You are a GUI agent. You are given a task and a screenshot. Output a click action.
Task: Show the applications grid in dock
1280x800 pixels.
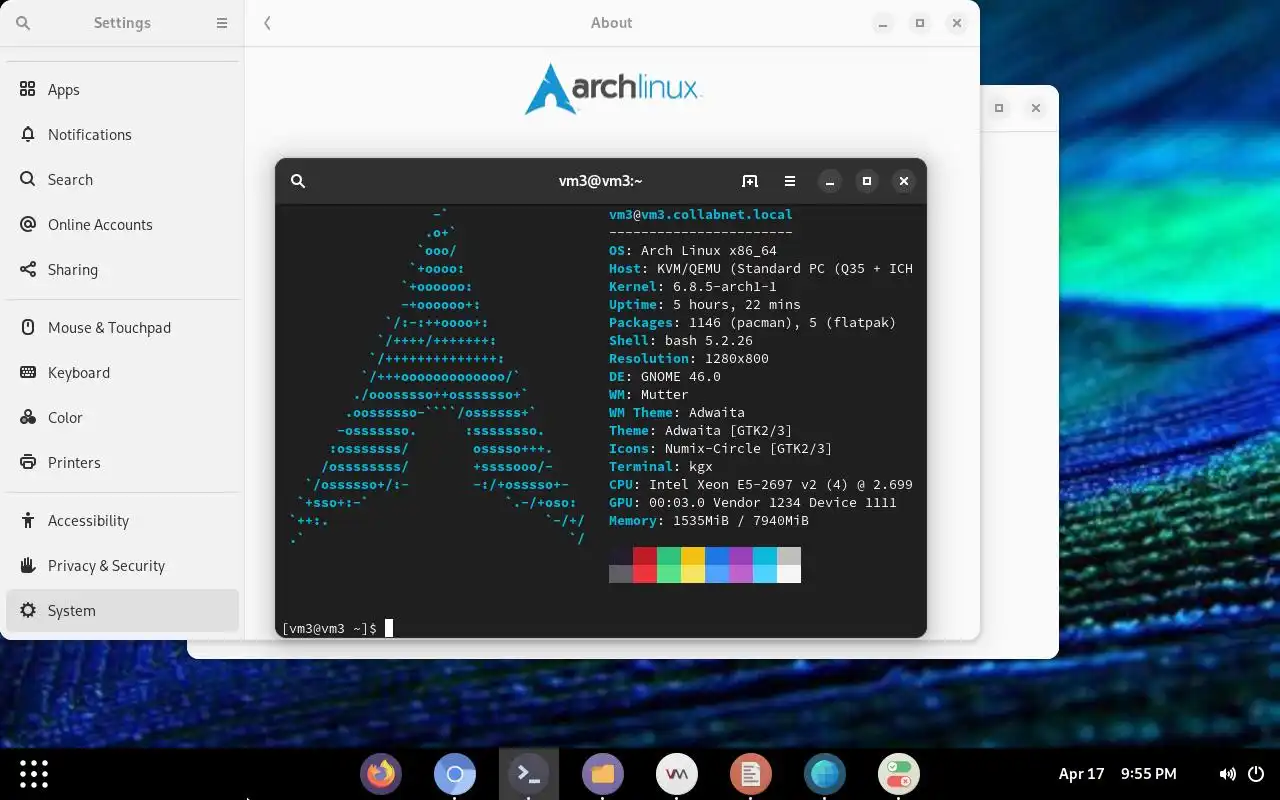tap(34, 774)
